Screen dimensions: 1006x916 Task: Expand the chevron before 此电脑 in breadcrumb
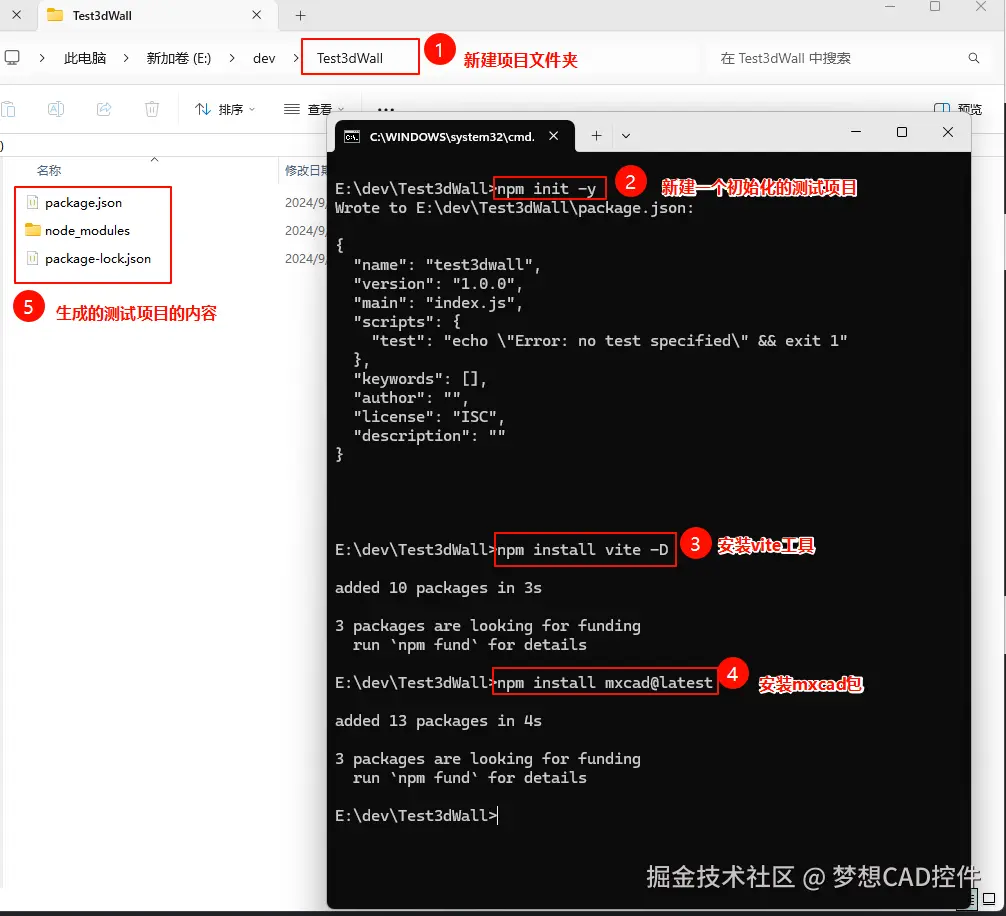(42, 58)
